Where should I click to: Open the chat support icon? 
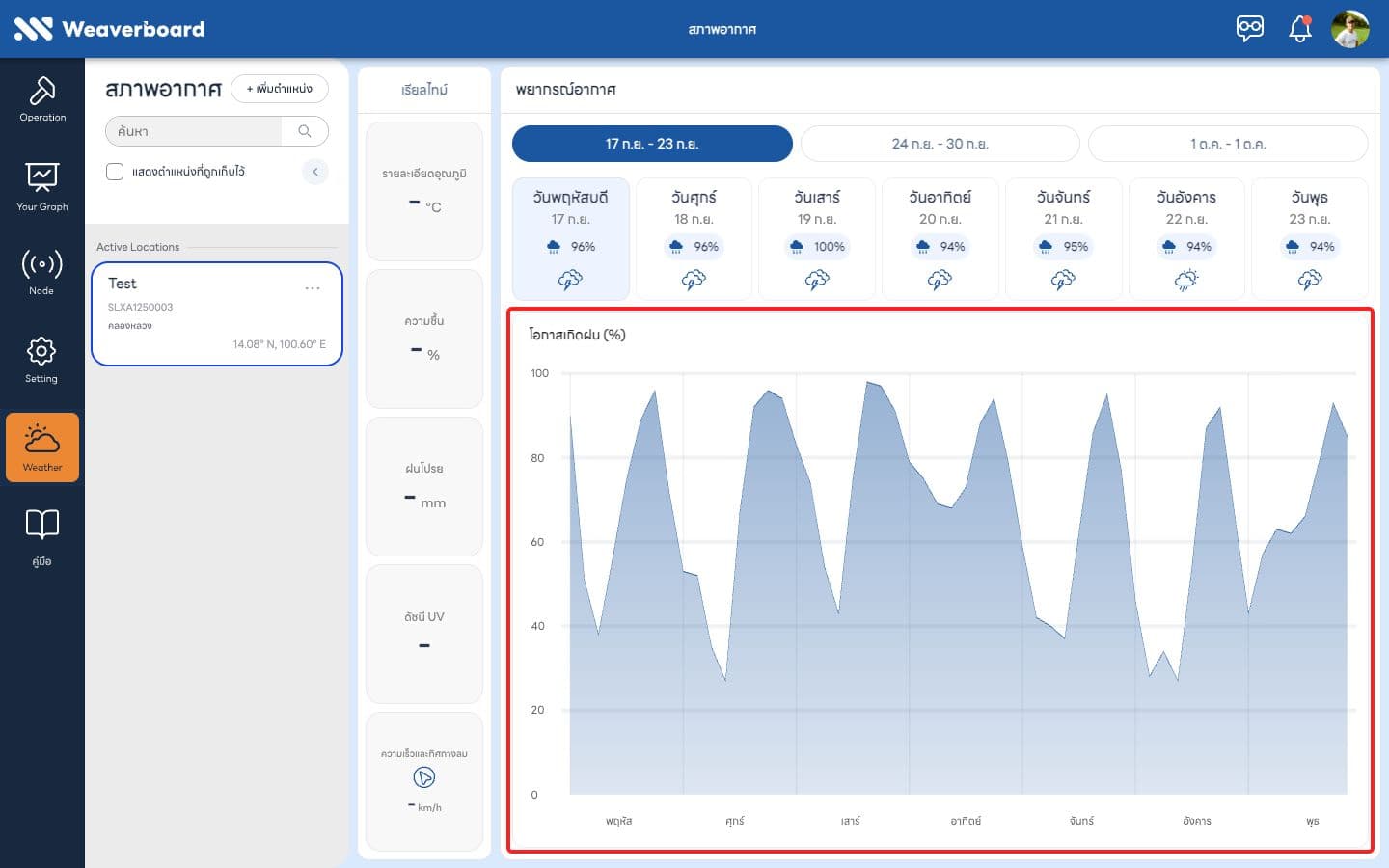pos(1250,29)
